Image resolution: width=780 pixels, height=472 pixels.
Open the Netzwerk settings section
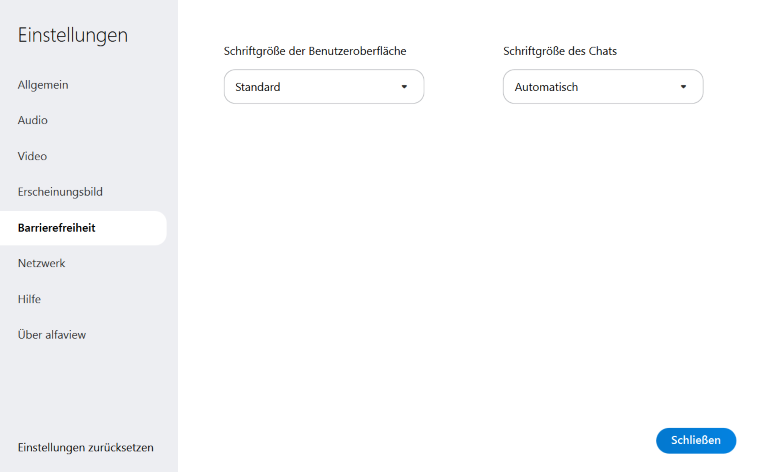pyautogui.click(x=41, y=263)
